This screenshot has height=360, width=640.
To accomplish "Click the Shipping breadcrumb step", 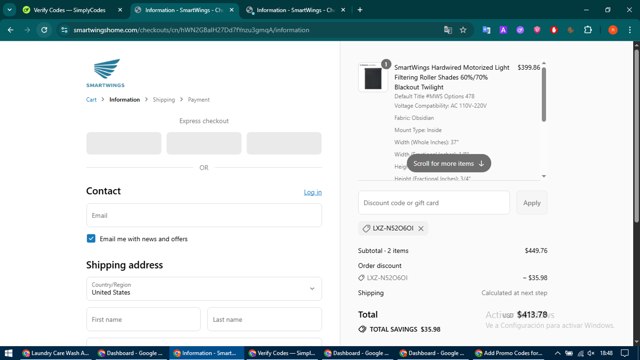I will pyautogui.click(x=164, y=100).
